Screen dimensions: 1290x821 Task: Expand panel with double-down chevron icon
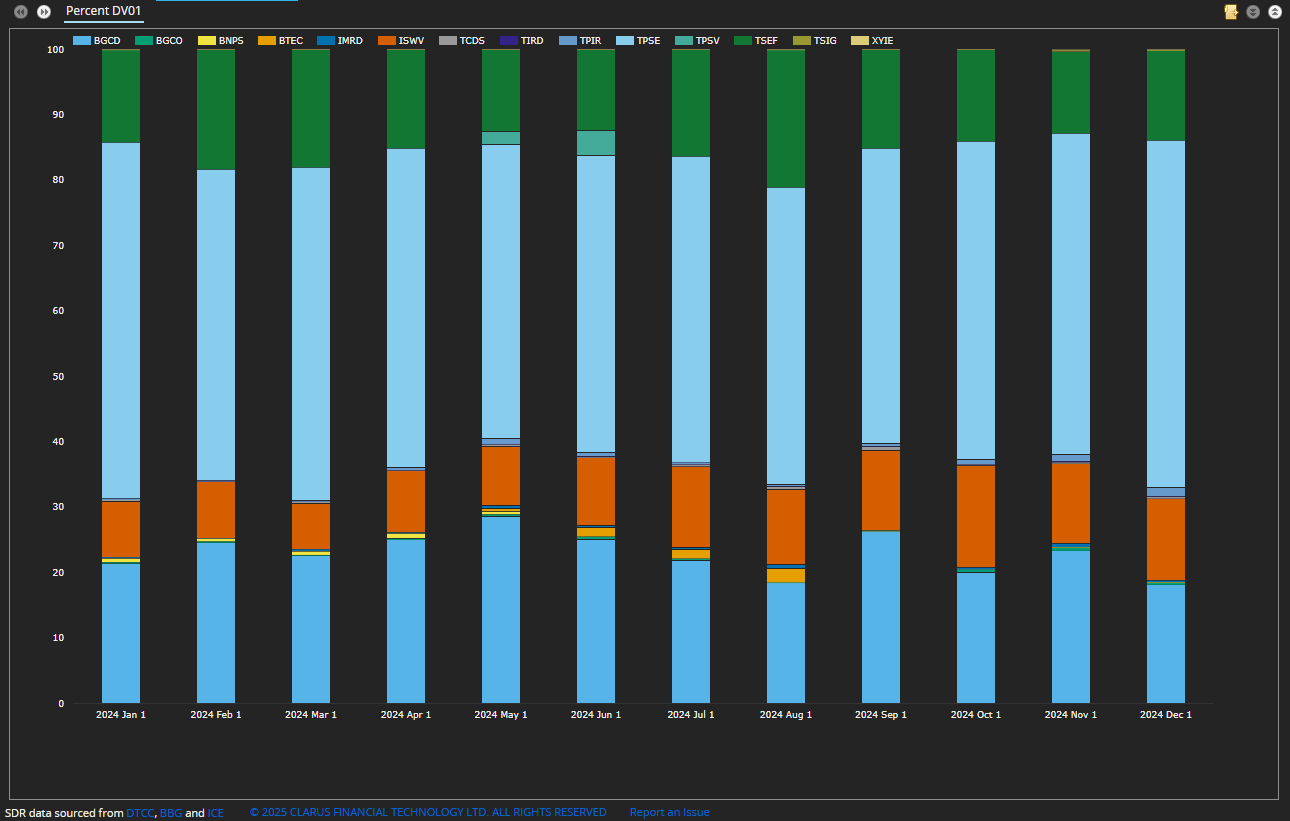(1253, 12)
